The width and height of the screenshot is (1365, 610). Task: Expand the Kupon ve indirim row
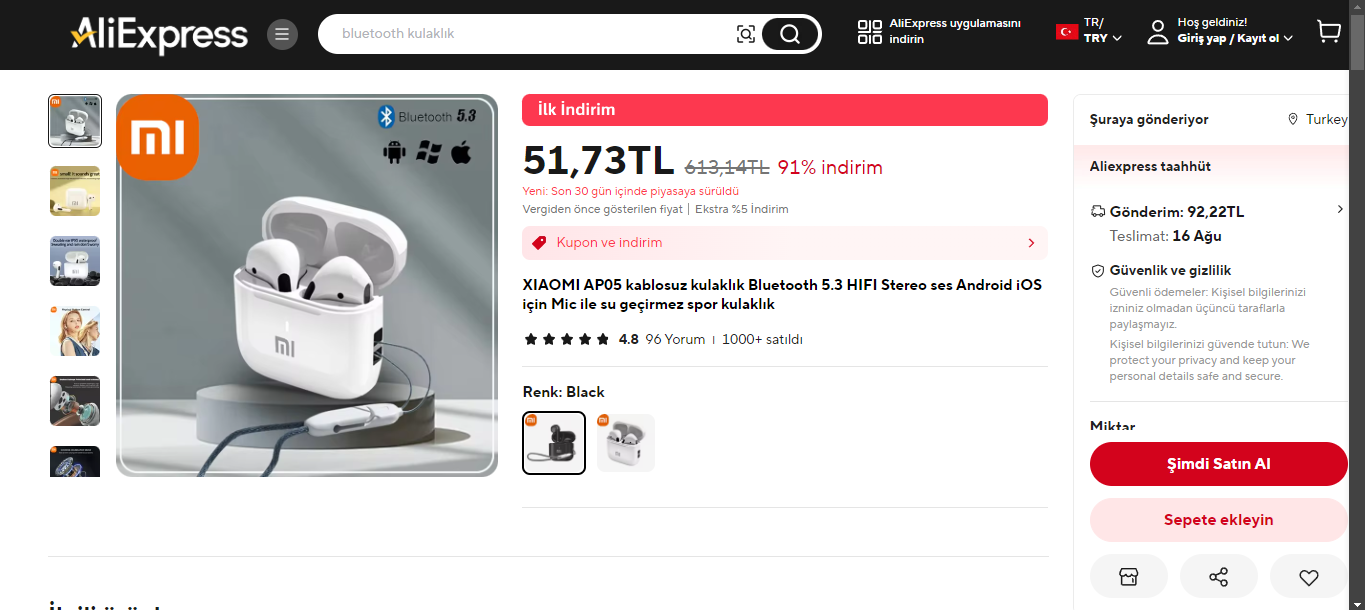(785, 243)
